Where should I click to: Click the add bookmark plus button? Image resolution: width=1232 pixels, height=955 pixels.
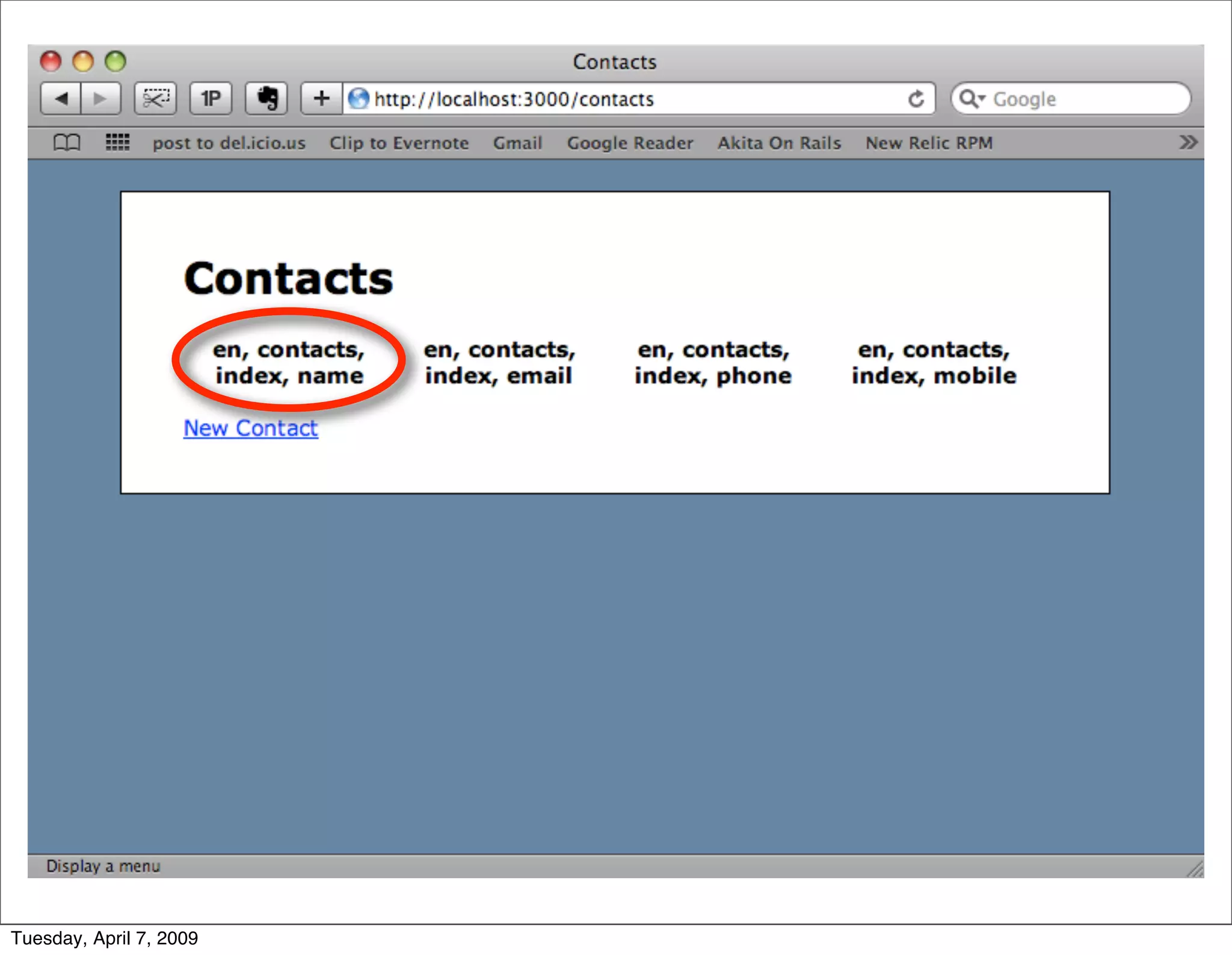[x=322, y=98]
